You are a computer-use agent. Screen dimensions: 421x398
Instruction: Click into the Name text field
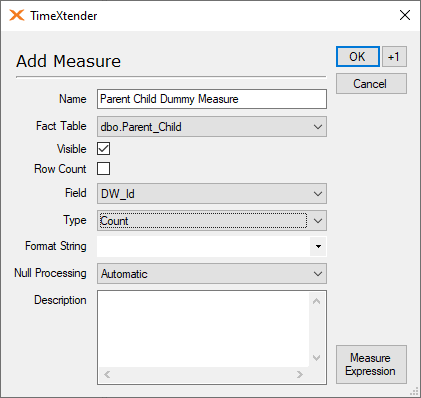(x=212, y=99)
